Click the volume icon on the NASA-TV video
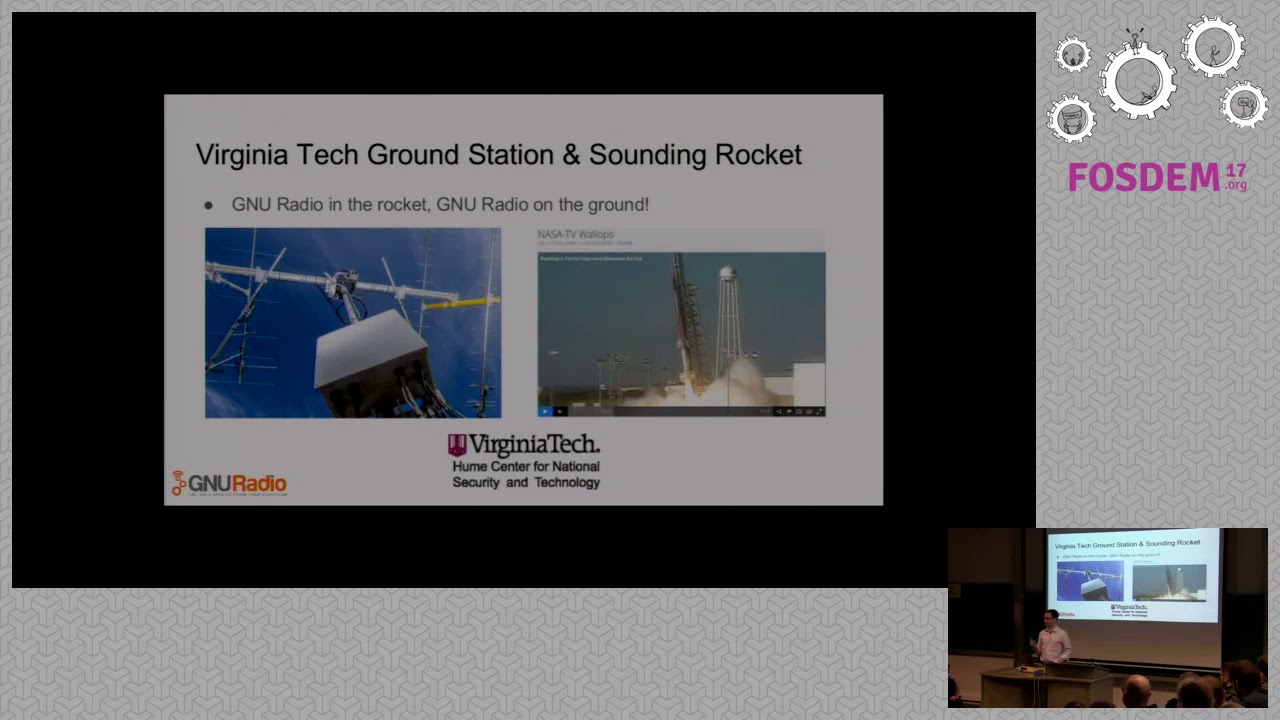 tap(560, 411)
